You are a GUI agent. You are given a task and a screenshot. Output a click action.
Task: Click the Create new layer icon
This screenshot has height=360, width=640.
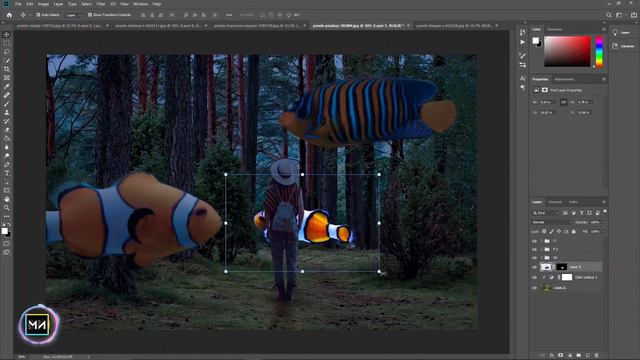pyautogui.click(x=587, y=355)
